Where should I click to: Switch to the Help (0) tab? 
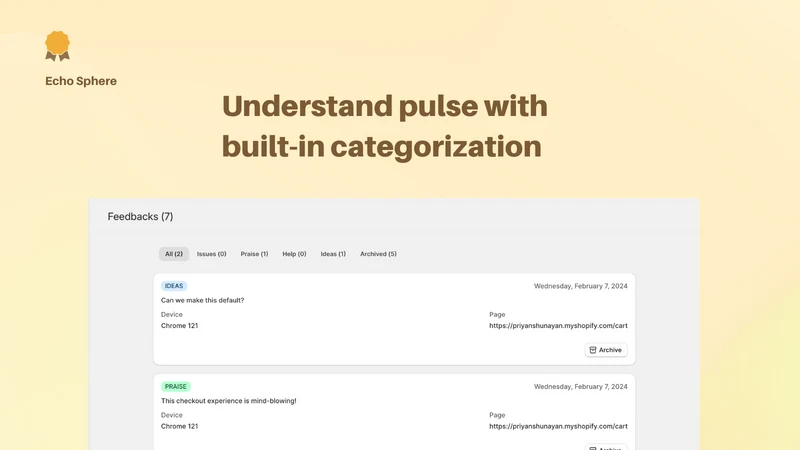(x=294, y=254)
